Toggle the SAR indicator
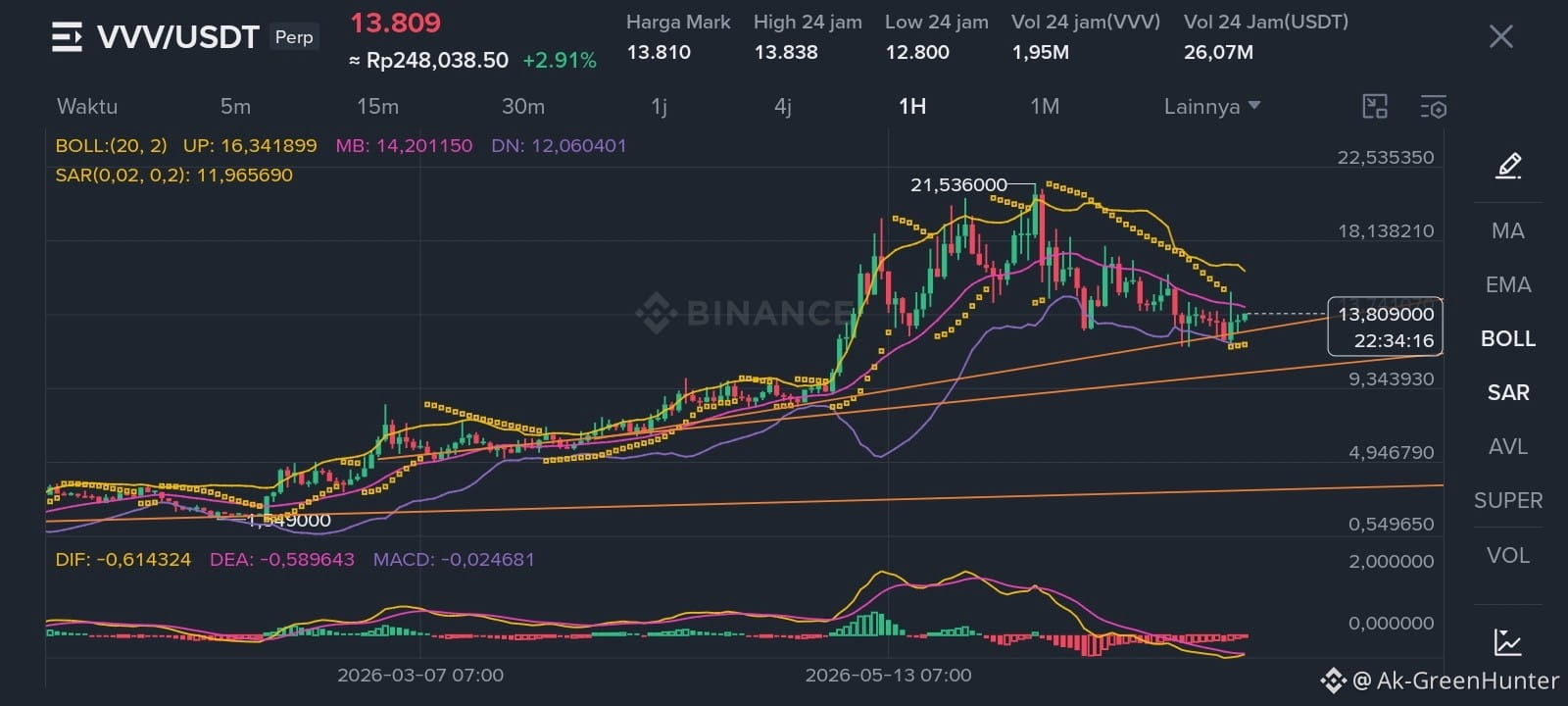Image resolution: width=1568 pixels, height=706 pixels. pyautogui.click(x=1507, y=392)
